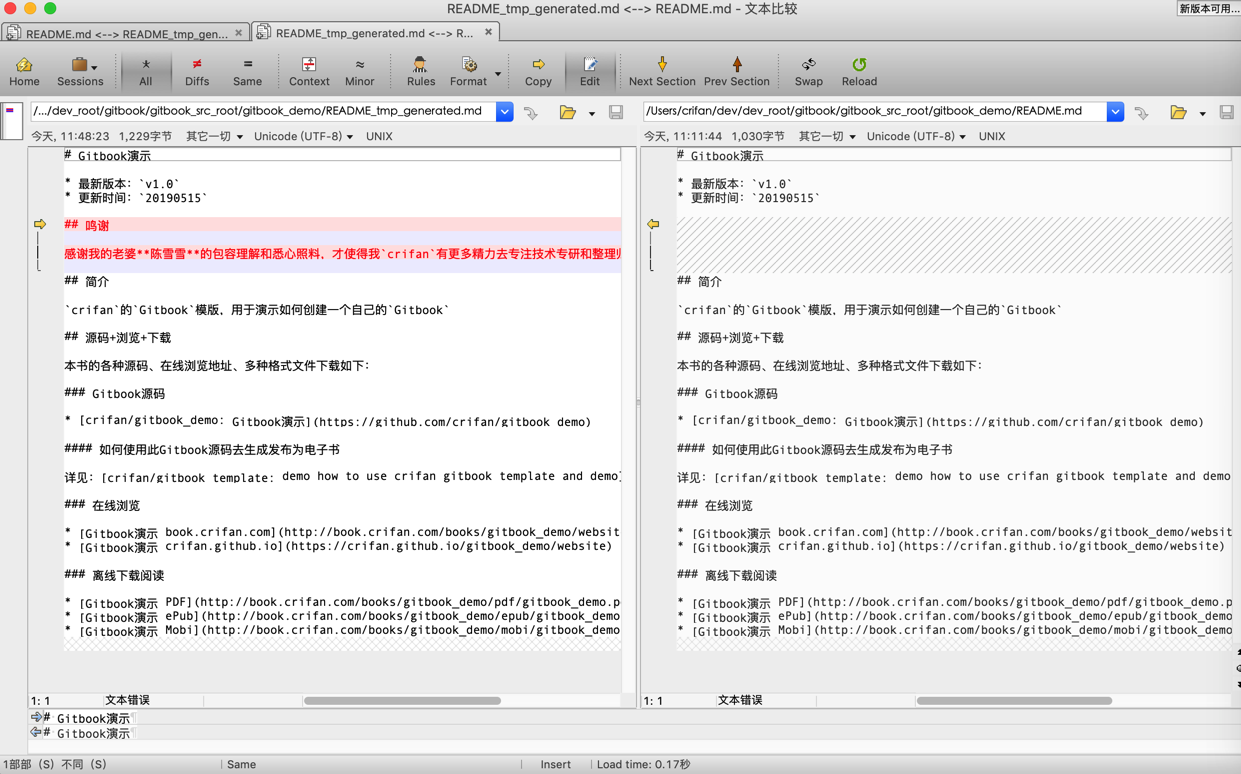Expand left folder icon dropdown arrow
The height and width of the screenshot is (774, 1241).
[591, 114]
